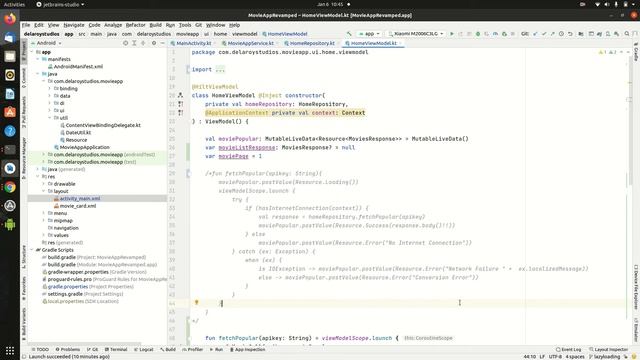
Task: Open the Terminal tool window button
Action: tap(116, 350)
